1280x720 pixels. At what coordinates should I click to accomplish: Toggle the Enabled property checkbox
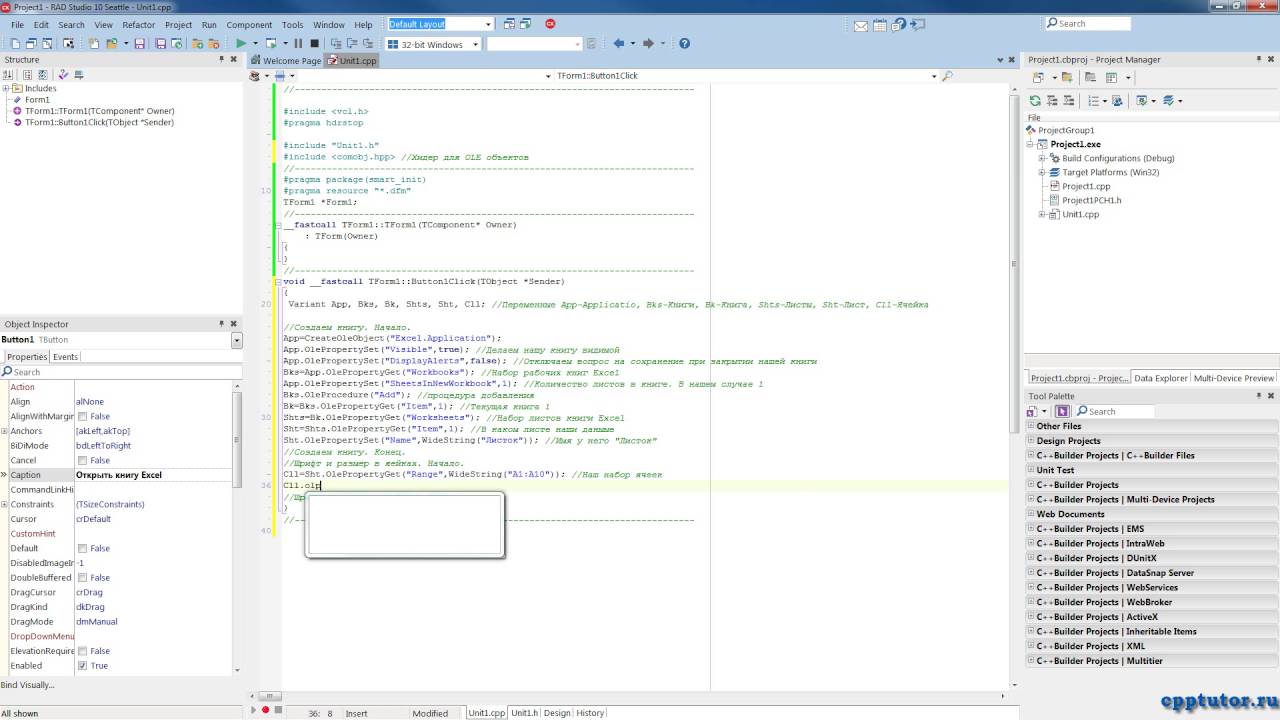click(82, 666)
